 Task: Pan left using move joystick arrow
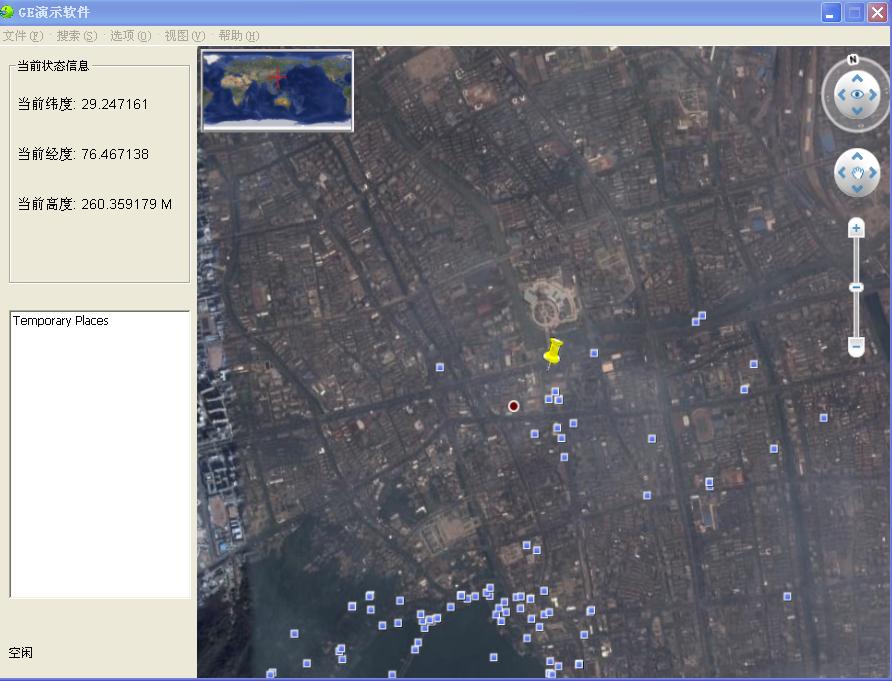pos(841,172)
